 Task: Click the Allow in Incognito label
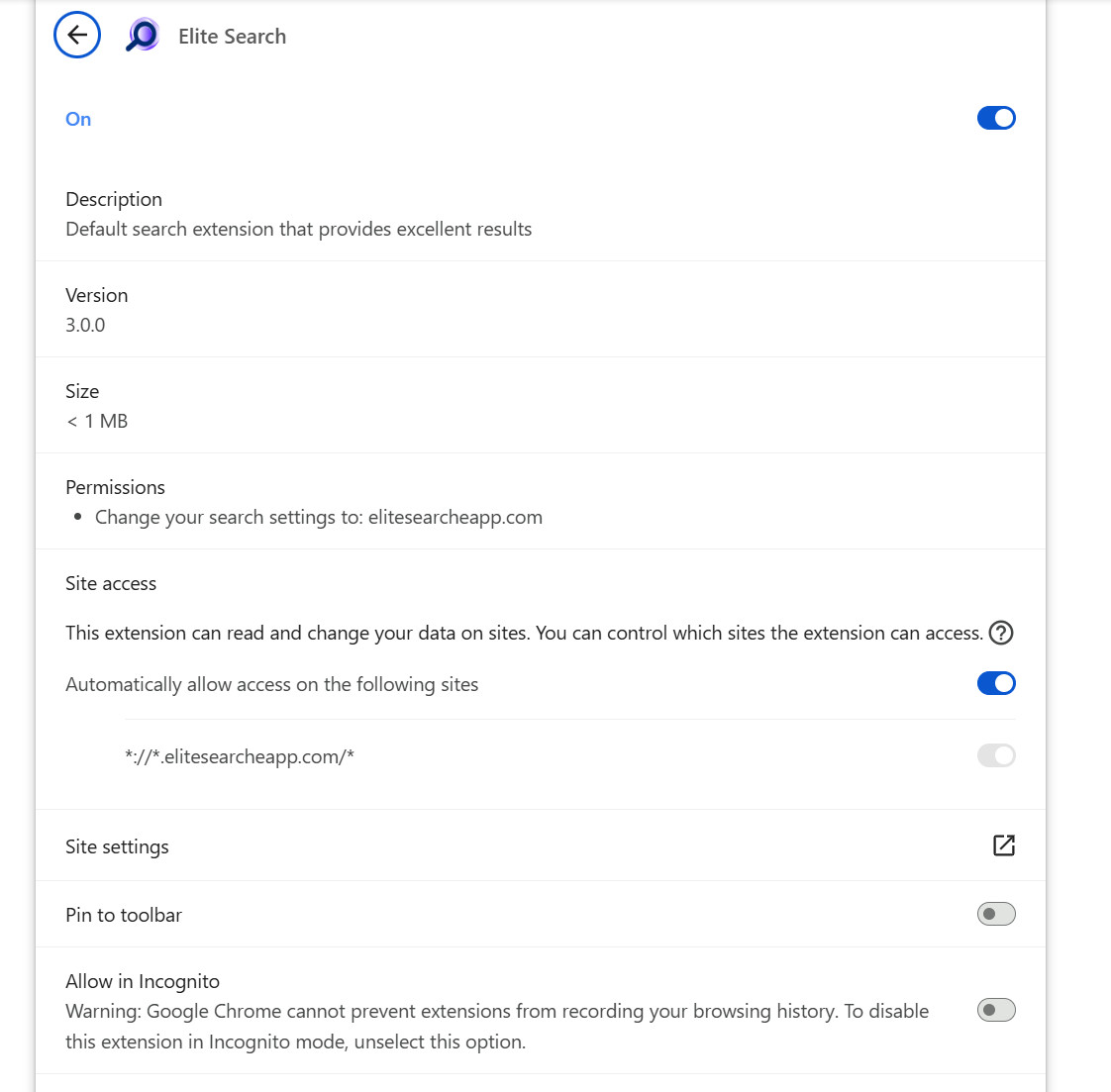(x=143, y=981)
